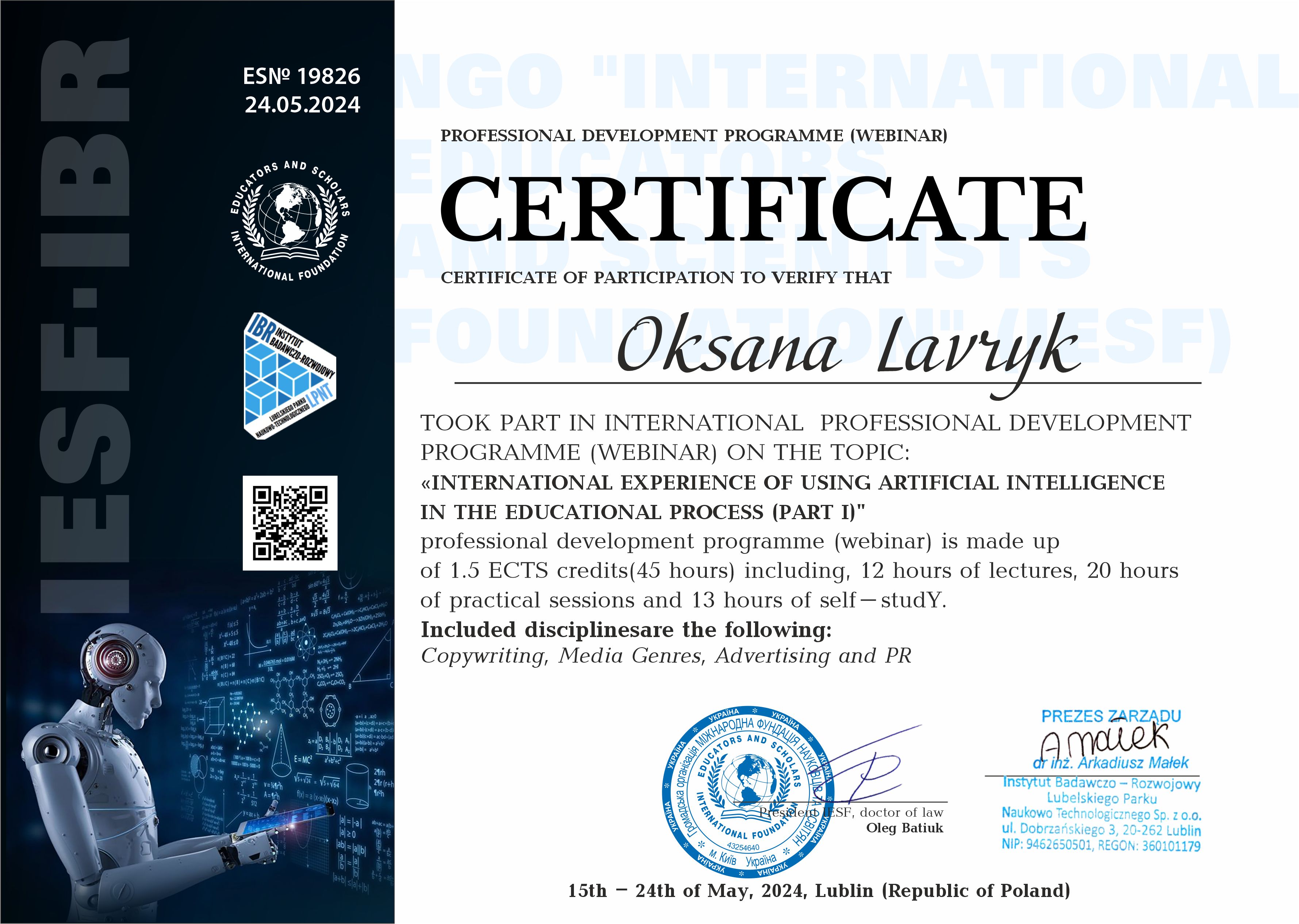Click the NIP and REGON number line
The width and height of the screenshot is (1299, 924).
(x=1101, y=846)
